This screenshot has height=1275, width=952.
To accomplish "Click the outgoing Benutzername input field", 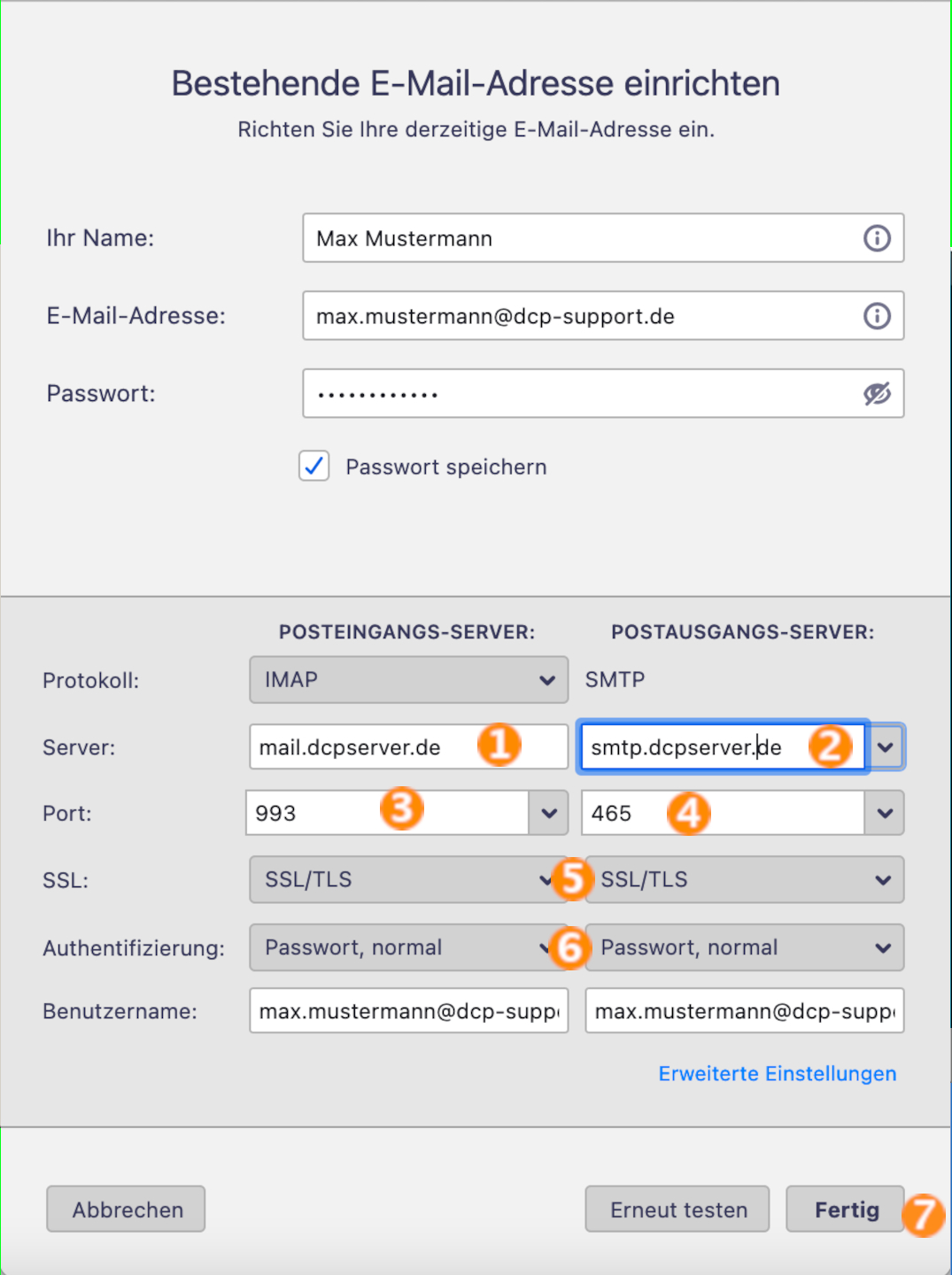I will click(x=745, y=1011).
